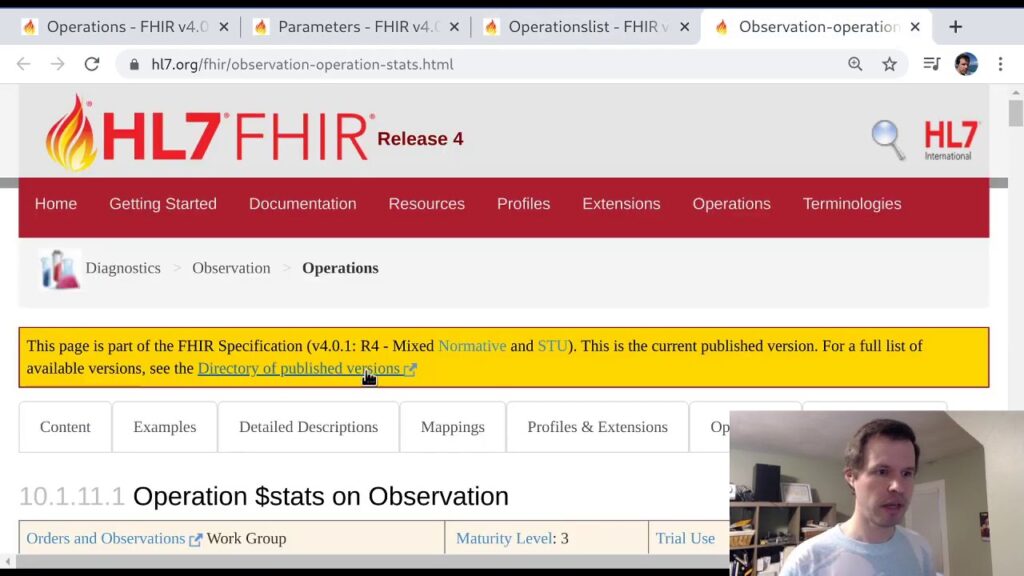Viewport: 1024px width, 576px height.
Task: Open the media control playlist icon
Action: pyautogui.click(x=931, y=64)
